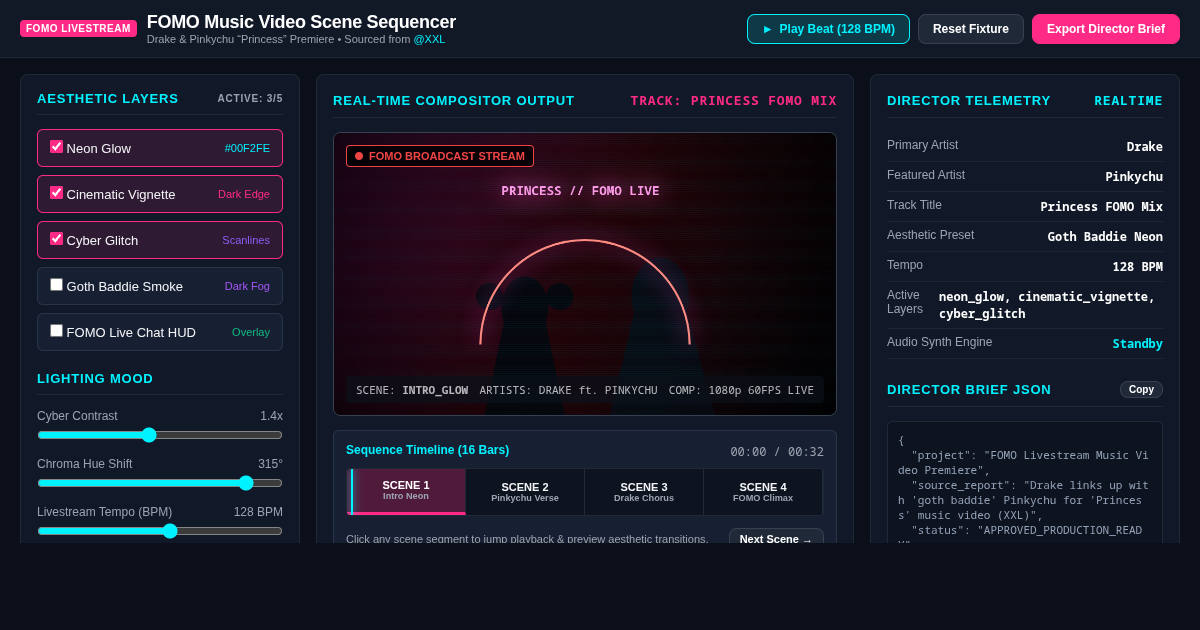
Task: Click Export Director Brief
Action: click(x=1106, y=29)
